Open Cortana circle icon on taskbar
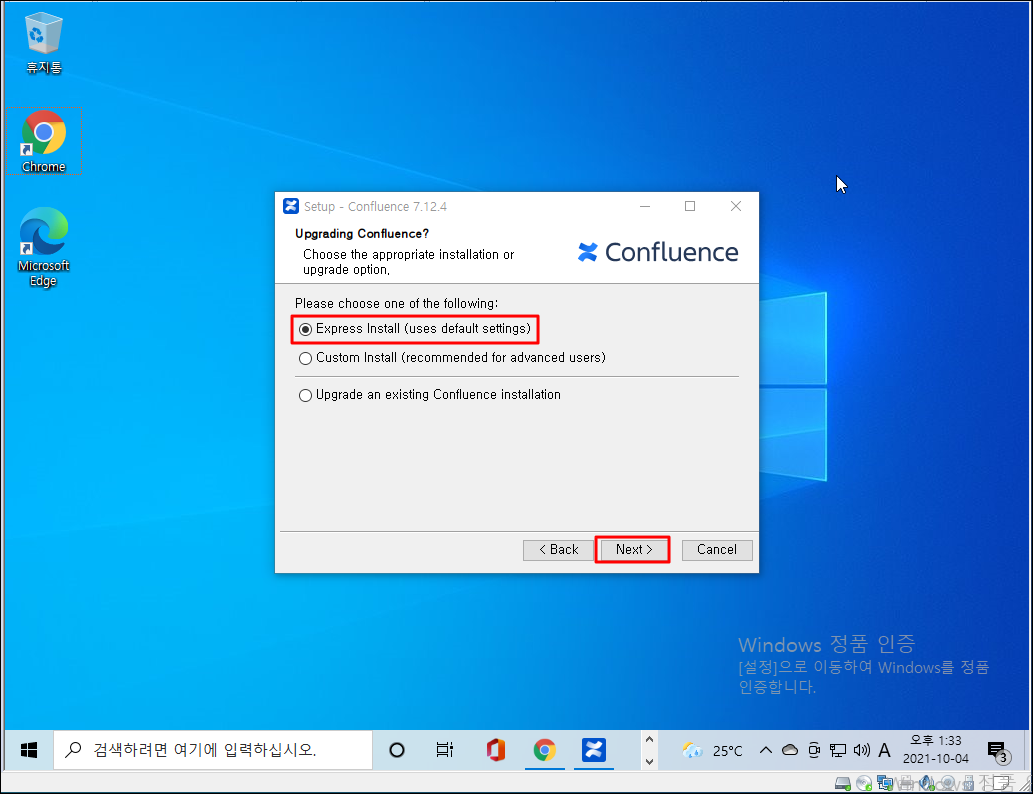The width and height of the screenshot is (1033, 794). pos(397,750)
